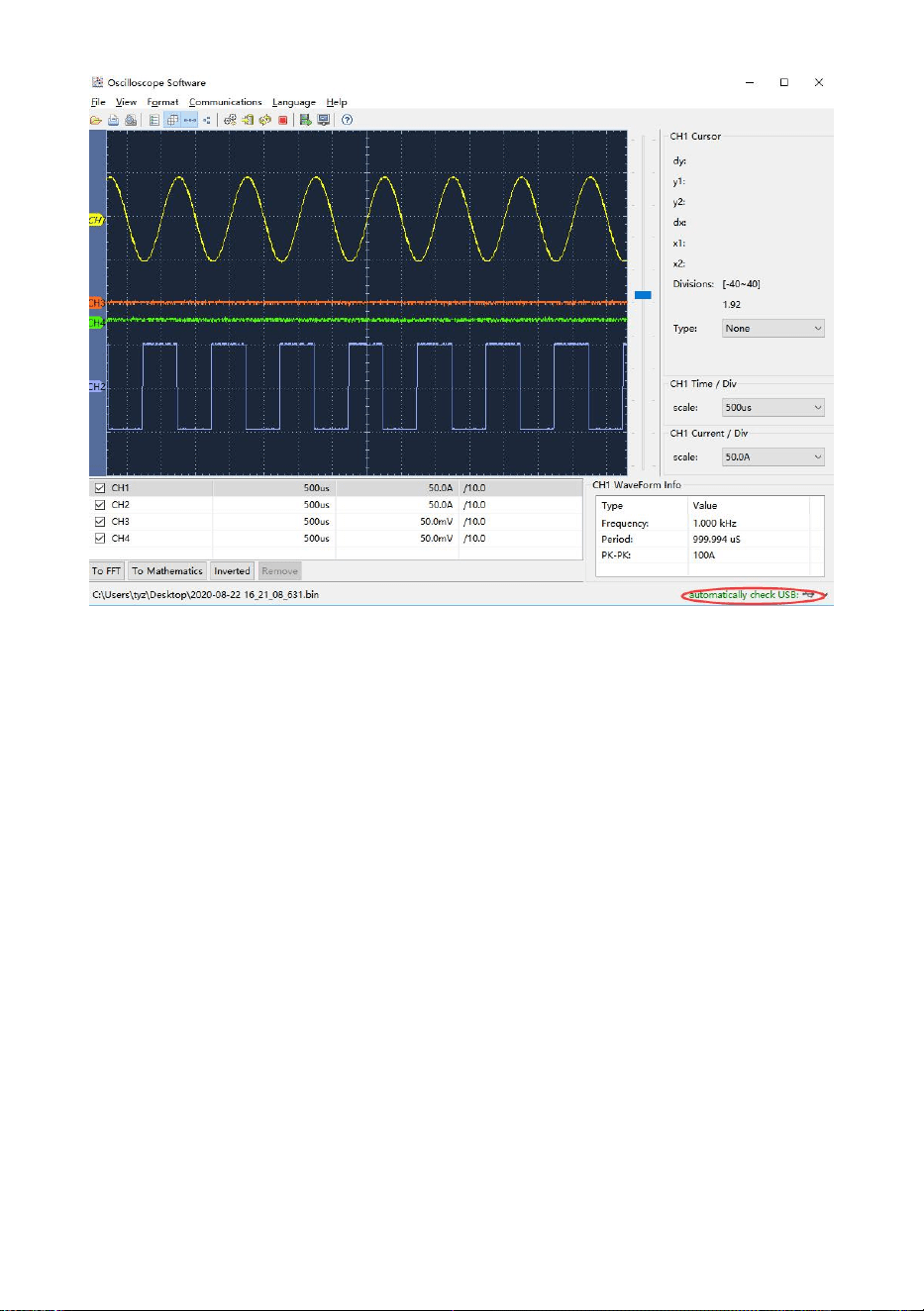Click the PK-PK value 100A
924x1311 pixels.
(703, 555)
